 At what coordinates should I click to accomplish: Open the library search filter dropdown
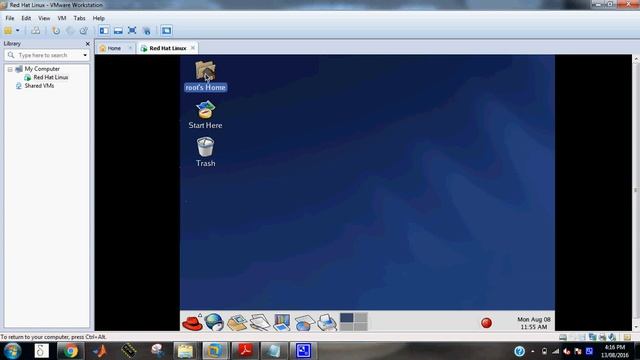[x=85, y=55]
